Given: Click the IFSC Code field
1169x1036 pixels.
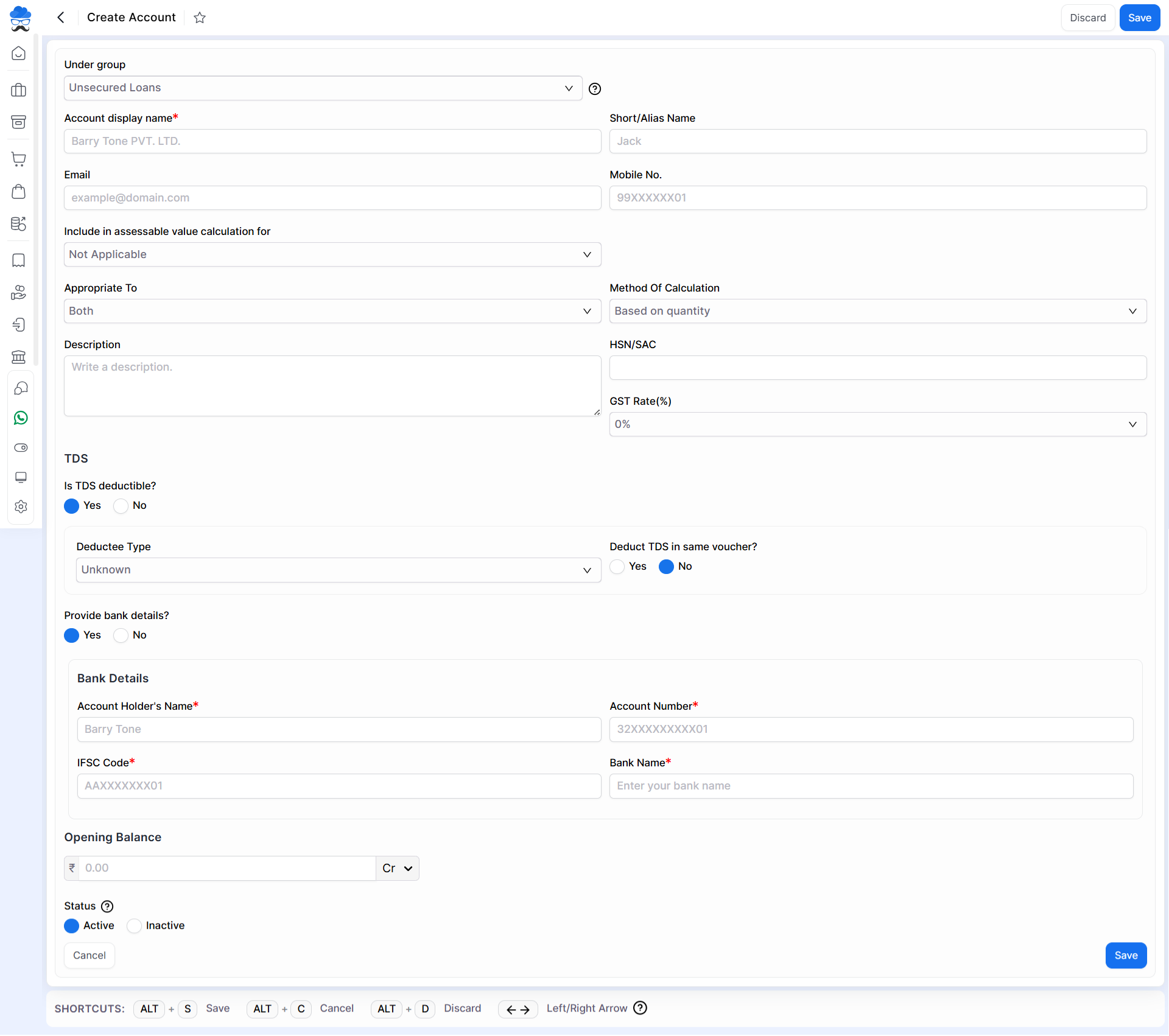Looking at the screenshot, I should click(339, 786).
